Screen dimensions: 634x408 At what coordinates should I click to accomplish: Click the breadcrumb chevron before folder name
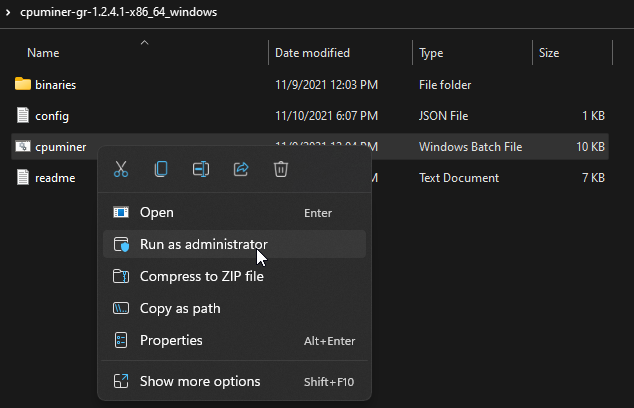point(8,12)
